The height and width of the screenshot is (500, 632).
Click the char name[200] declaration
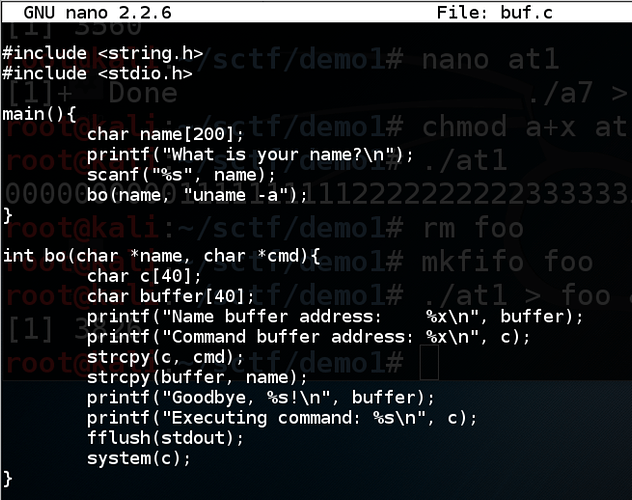tap(166, 134)
